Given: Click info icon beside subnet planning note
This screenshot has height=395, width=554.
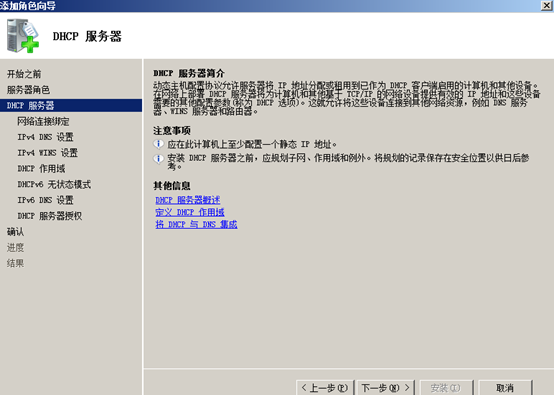Looking at the screenshot, I should [x=159, y=159].
